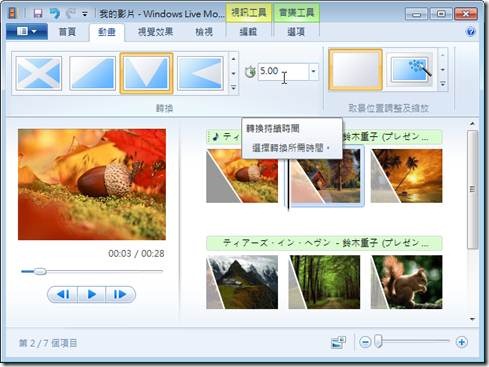The width and height of the screenshot is (489, 367).
Task: Click the greyed Redo arrow icon
Action: tap(71, 14)
